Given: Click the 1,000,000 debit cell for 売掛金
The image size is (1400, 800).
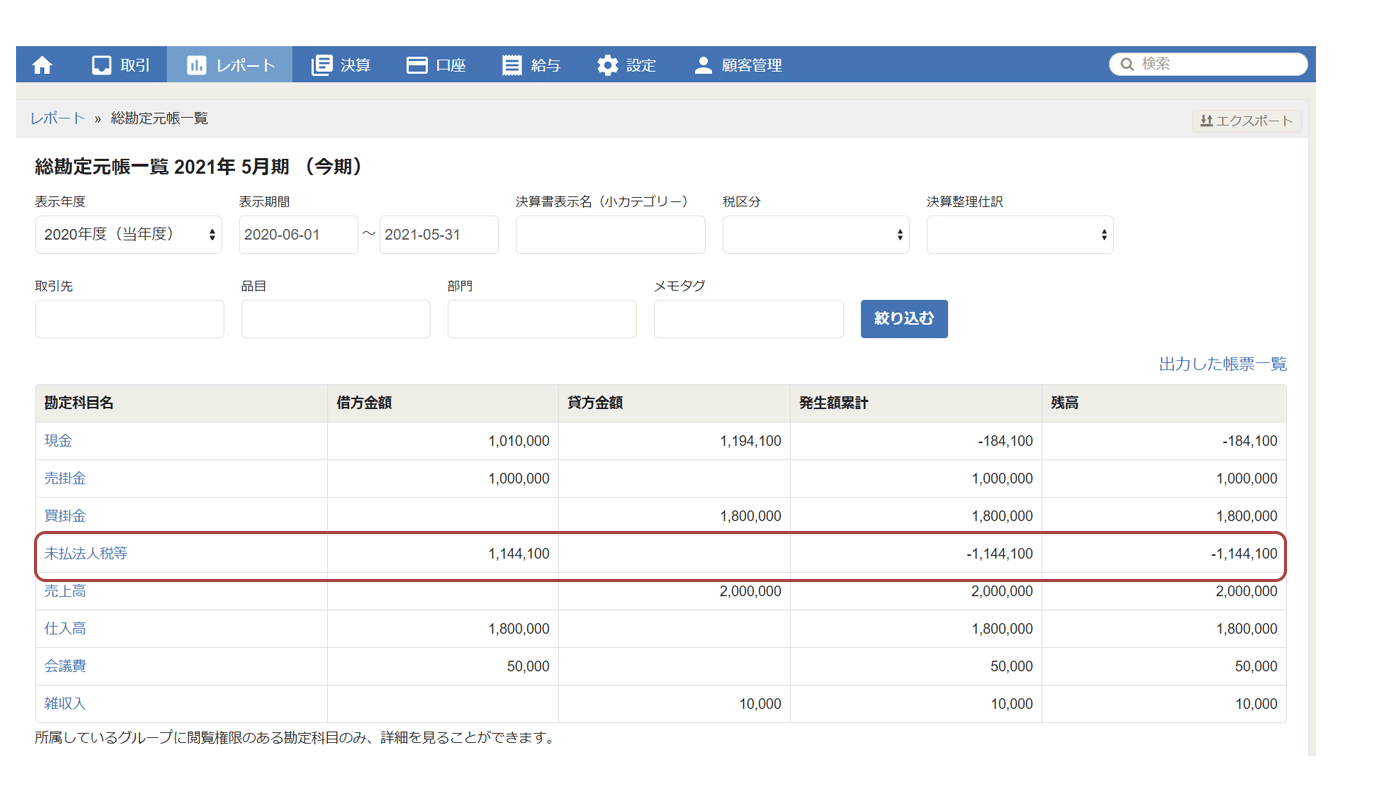Looking at the screenshot, I should pyautogui.click(x=443, y=478).
